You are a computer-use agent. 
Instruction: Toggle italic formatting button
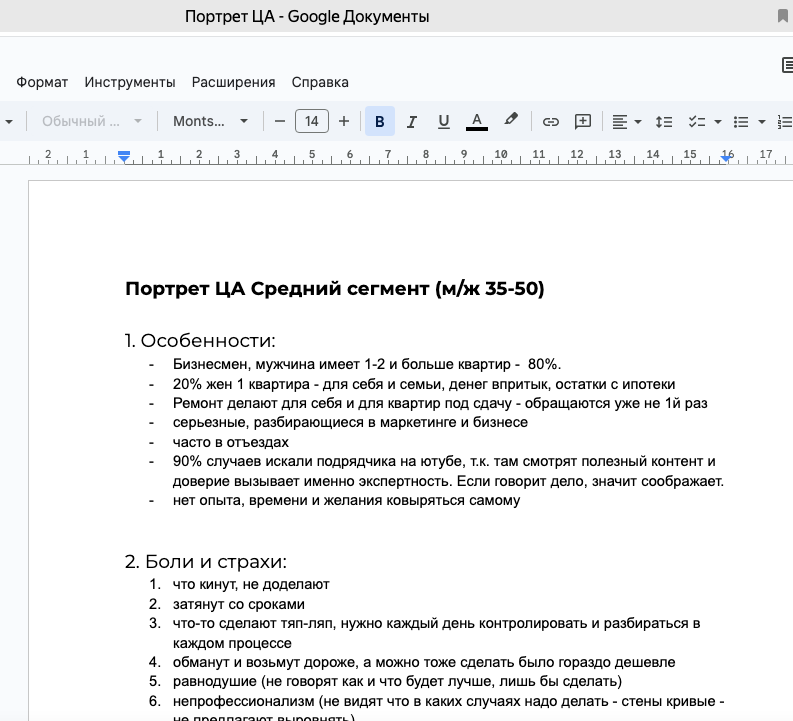click(412, 121)
